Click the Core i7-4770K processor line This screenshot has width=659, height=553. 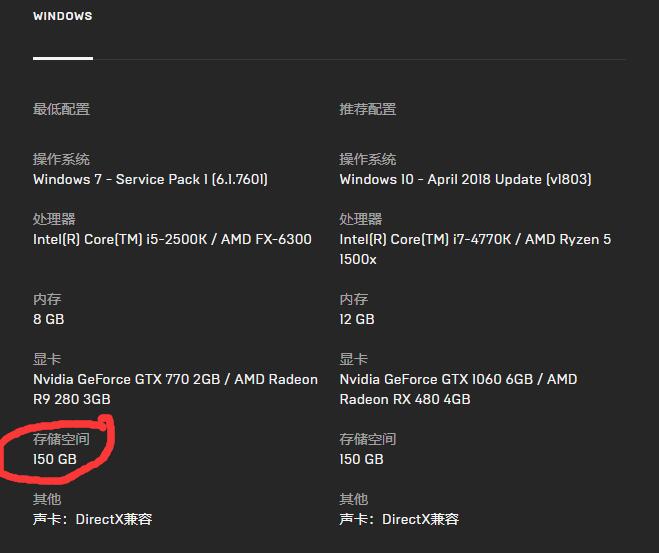(488, 240)
